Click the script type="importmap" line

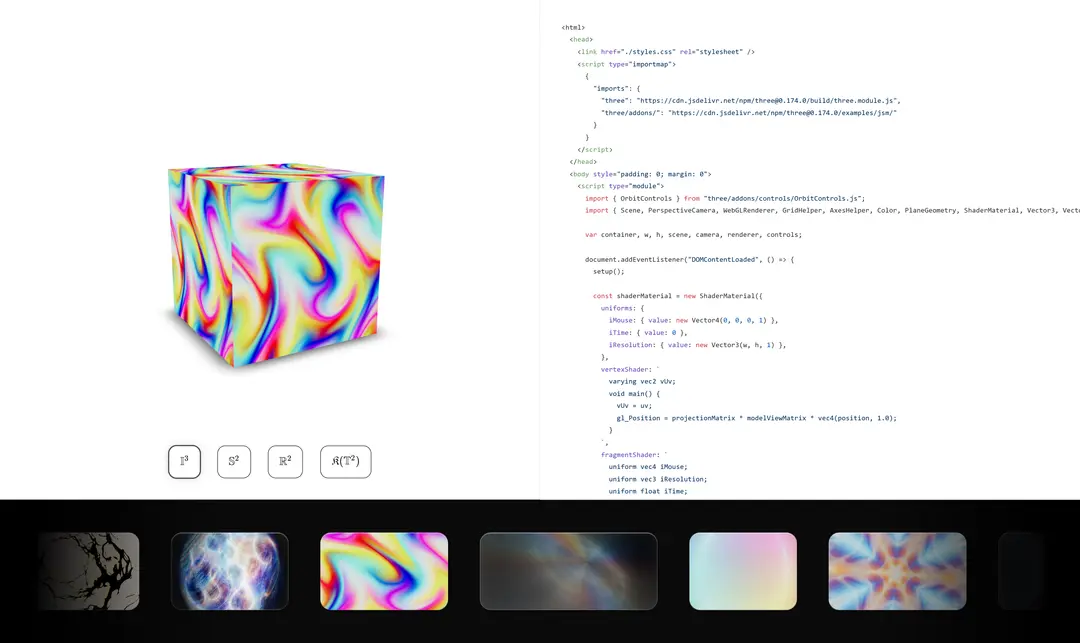(627, 64)
